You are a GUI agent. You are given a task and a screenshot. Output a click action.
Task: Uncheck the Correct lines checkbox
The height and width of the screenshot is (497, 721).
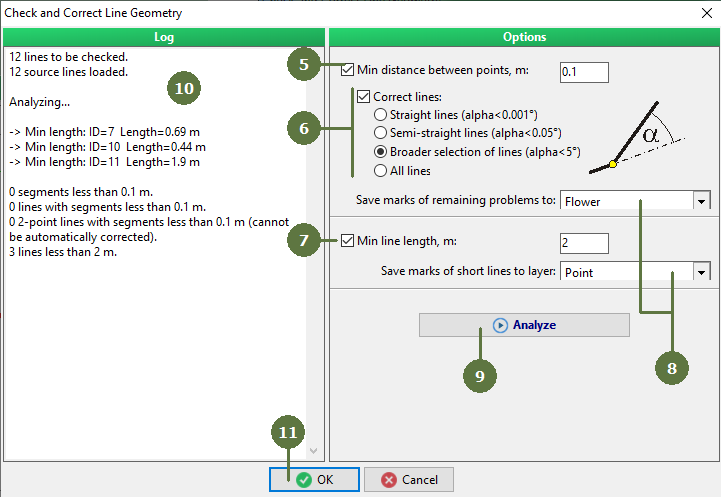pyautogui.click(x=364, y=97)
